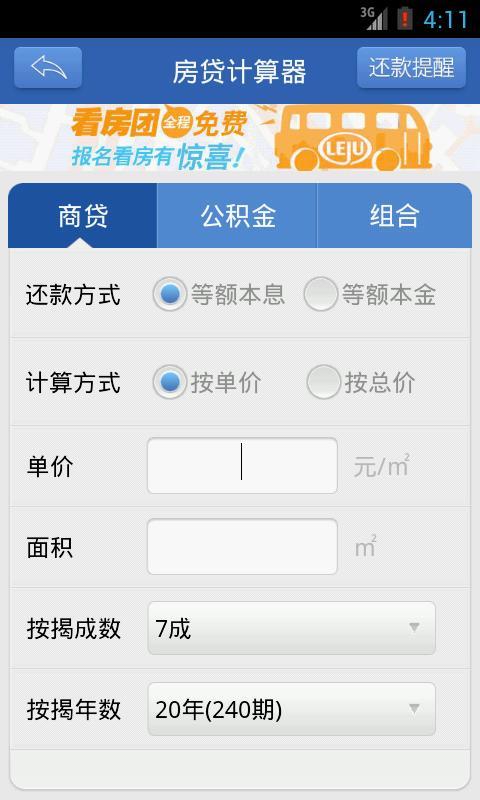Tap the 4:11 clock in the status bar
480x800 pixels.
click(446, 20)
